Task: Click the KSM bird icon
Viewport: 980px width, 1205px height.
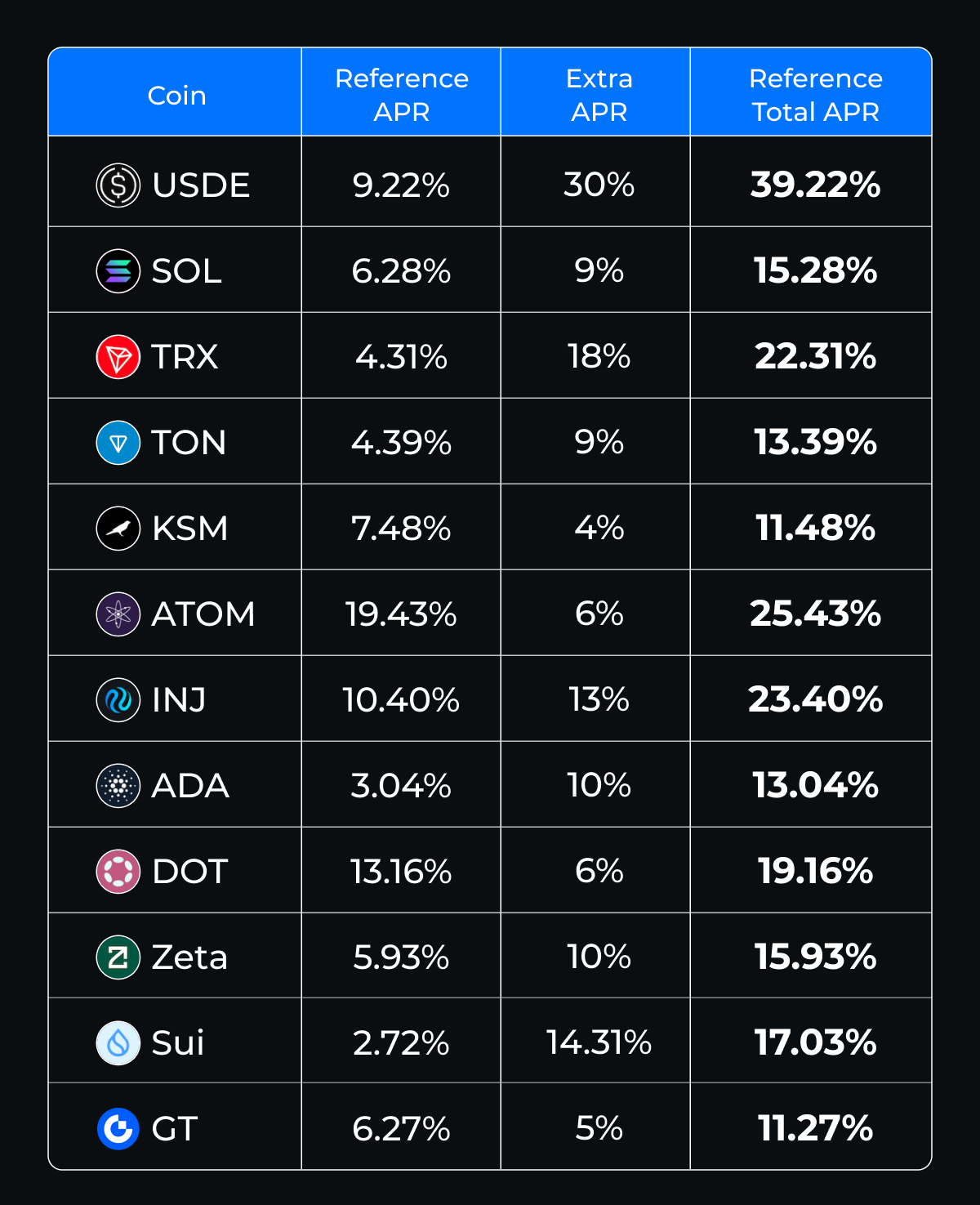Action: (x=118, y=529)
